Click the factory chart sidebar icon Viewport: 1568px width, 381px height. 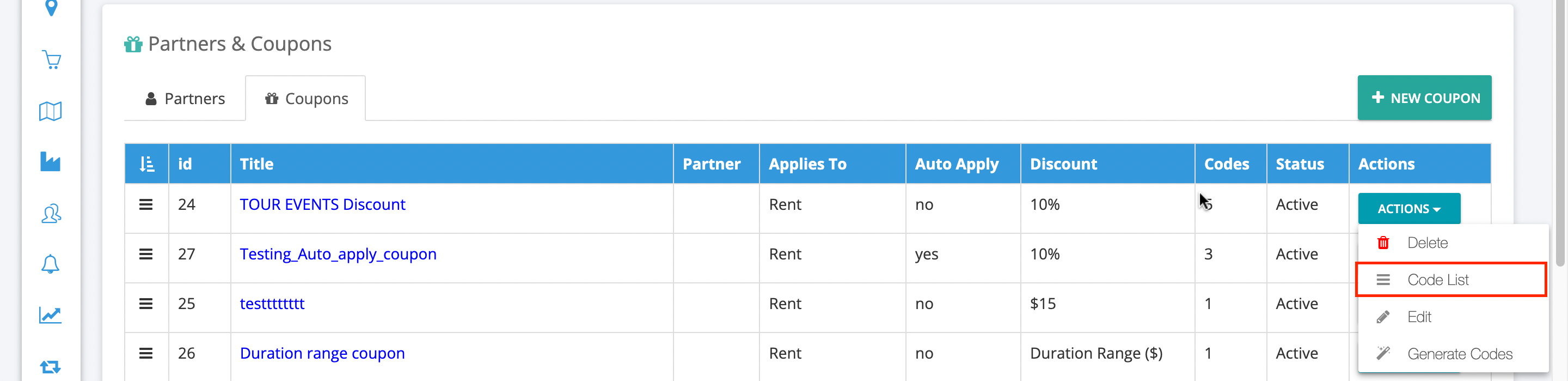coord(51,161)
